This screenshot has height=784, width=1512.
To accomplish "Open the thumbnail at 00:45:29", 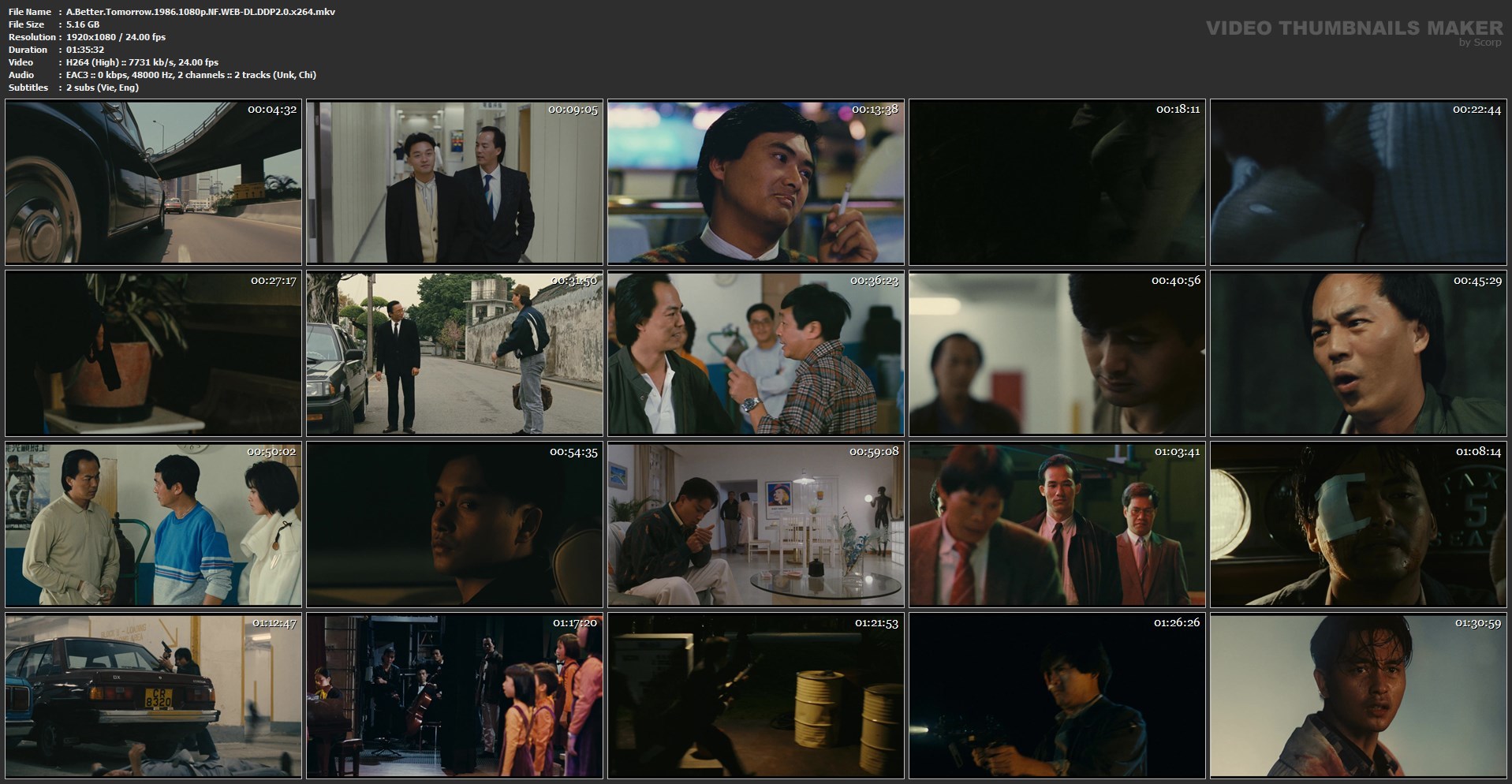I will tap(1358, 353).
